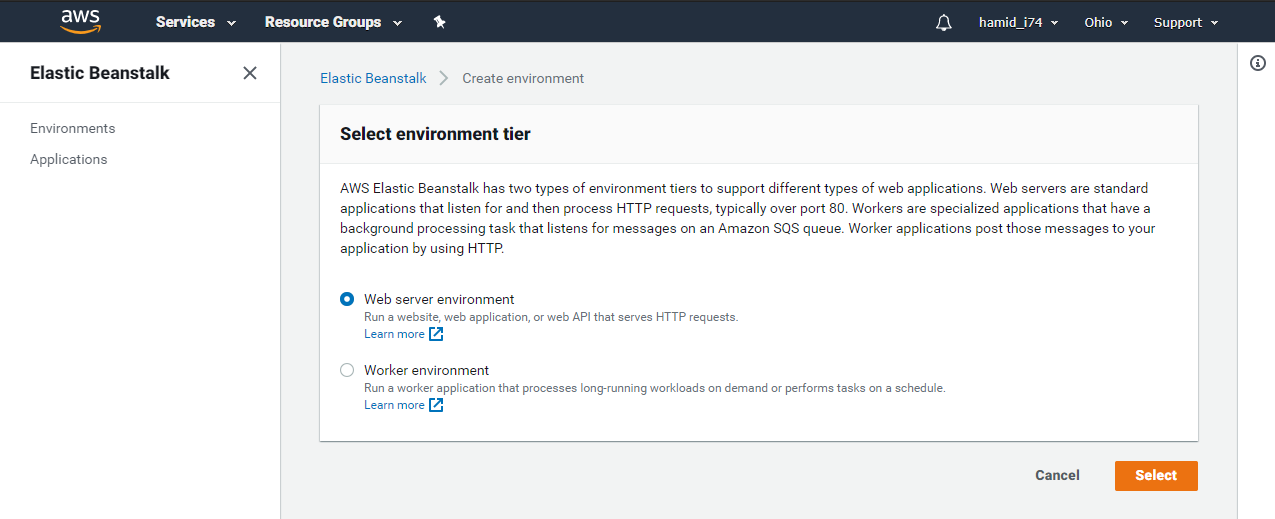Viewport: 1275px width, 519px height.
Task: Go to Applications in the sidebar
Action: coord(69,159)
